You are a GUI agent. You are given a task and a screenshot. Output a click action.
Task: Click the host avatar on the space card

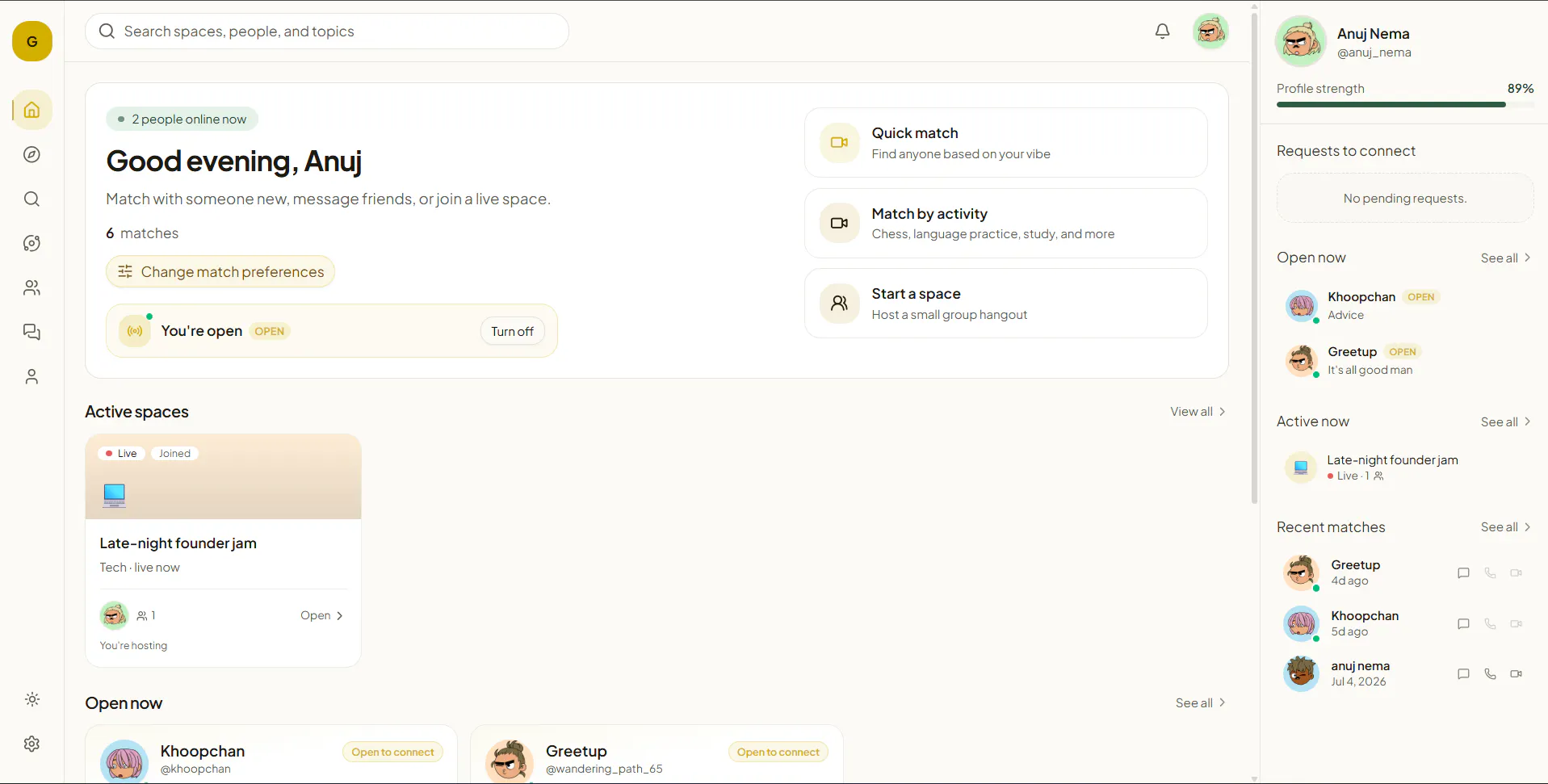point(114,615)
